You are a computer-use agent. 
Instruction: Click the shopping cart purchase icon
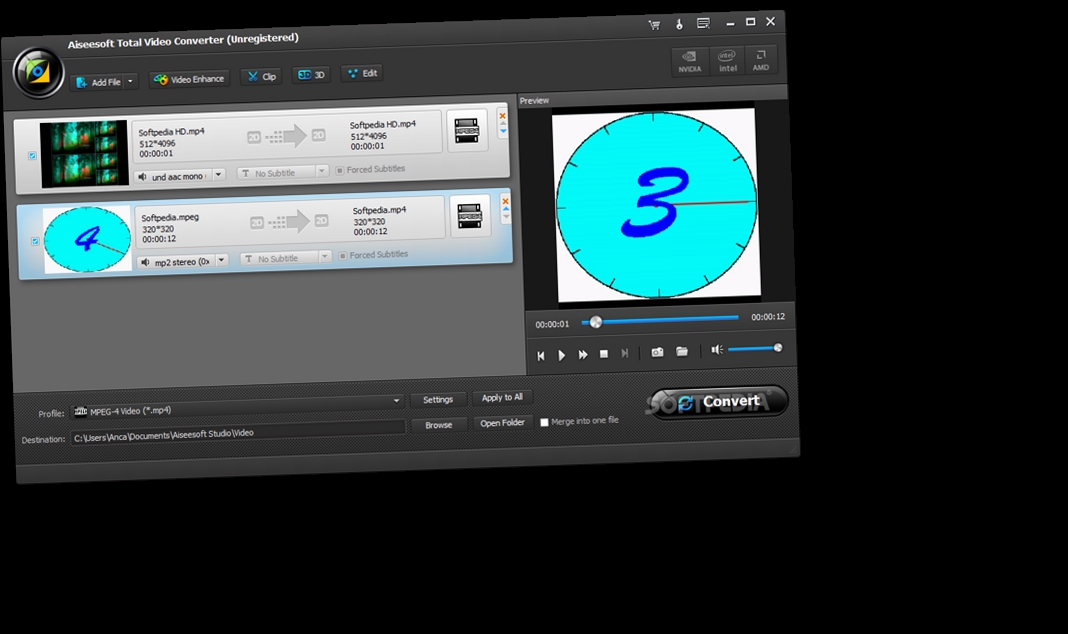(655, 25)
